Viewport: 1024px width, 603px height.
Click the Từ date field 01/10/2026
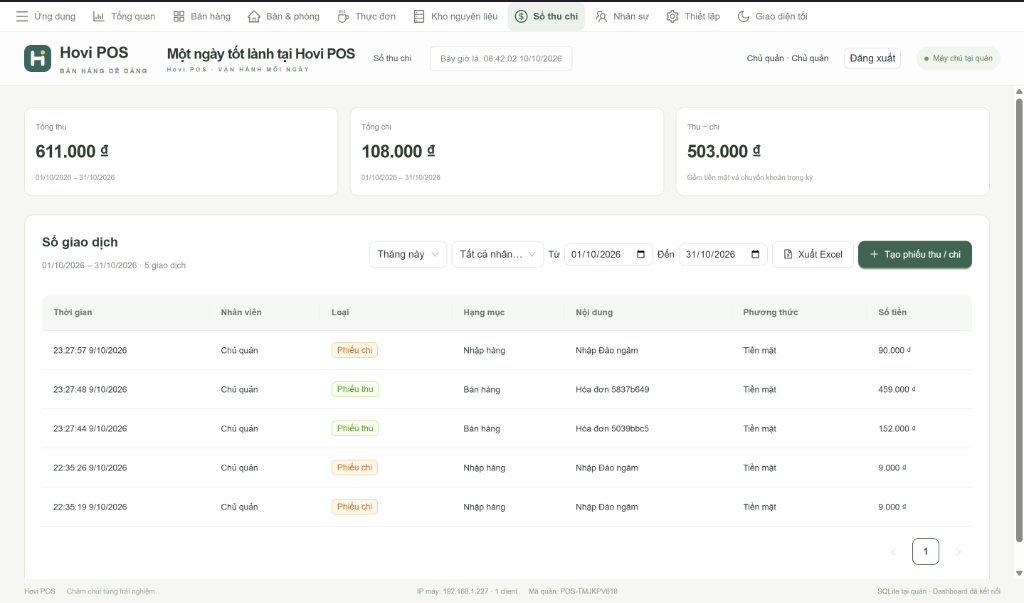(x=607, y=254)
